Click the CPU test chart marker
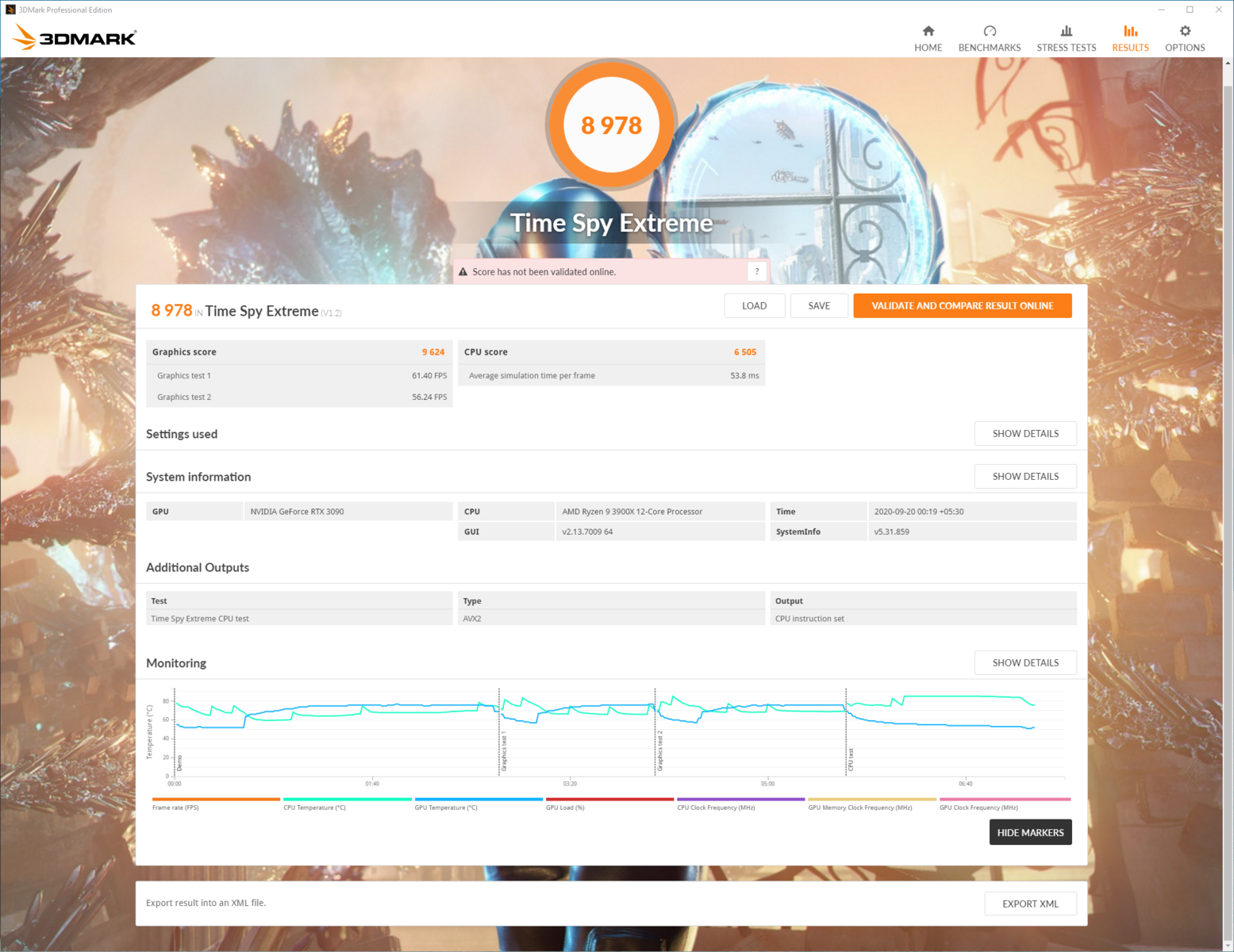 tap(851, 759)
